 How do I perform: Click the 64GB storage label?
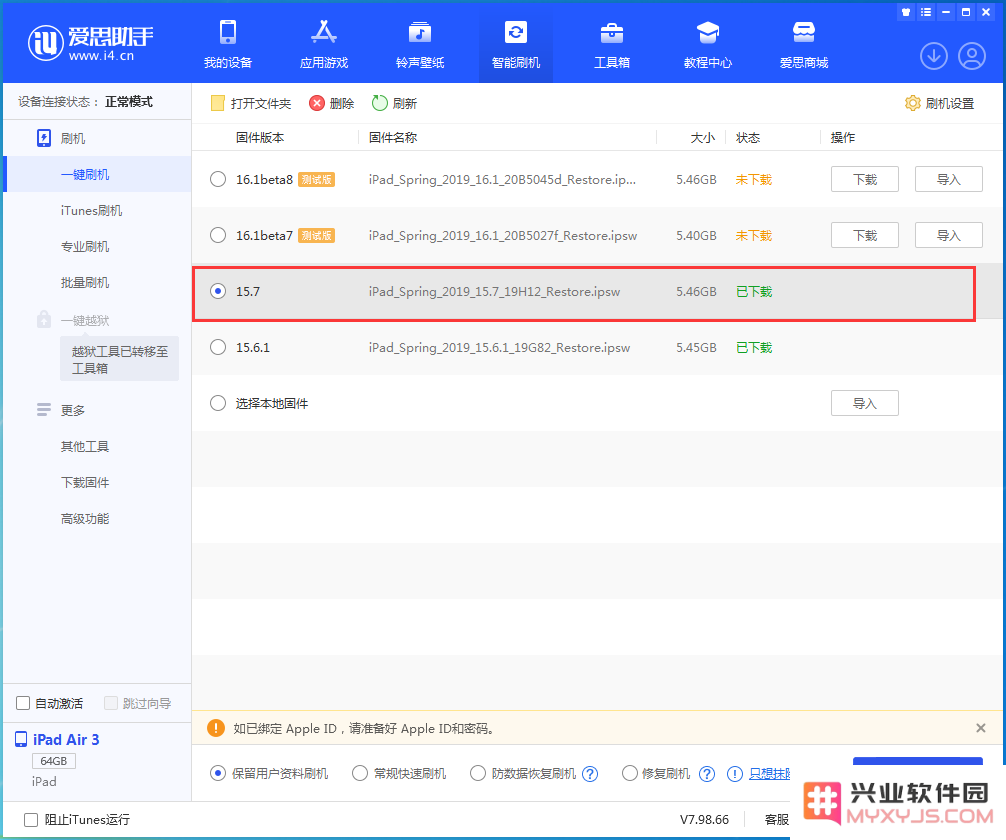point(54,761)
